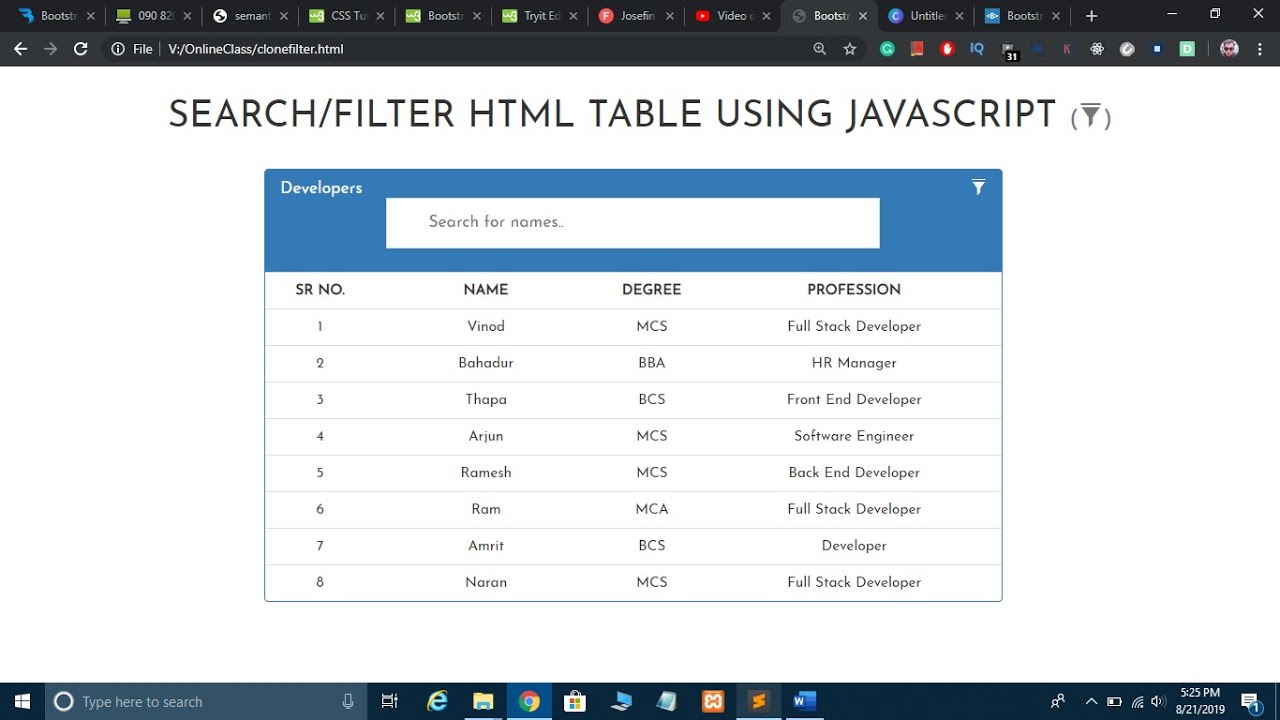Open the Chrome profile avatar menu
The height and width of the screenshot is (720, 1280).
pyautogui.click(x=1230, y=49)
